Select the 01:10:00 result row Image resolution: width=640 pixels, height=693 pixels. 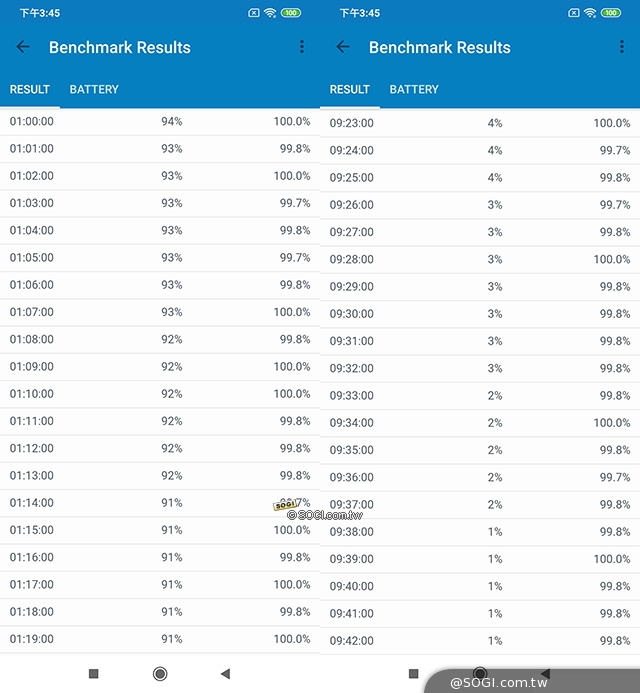[160, 394]
